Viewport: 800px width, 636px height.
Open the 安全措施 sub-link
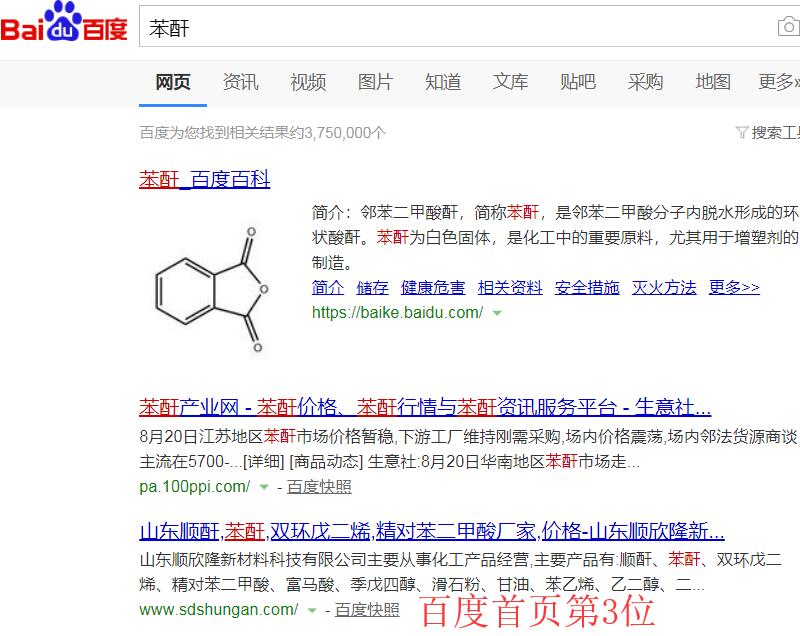pyautogui.click(x=587, y=288)
